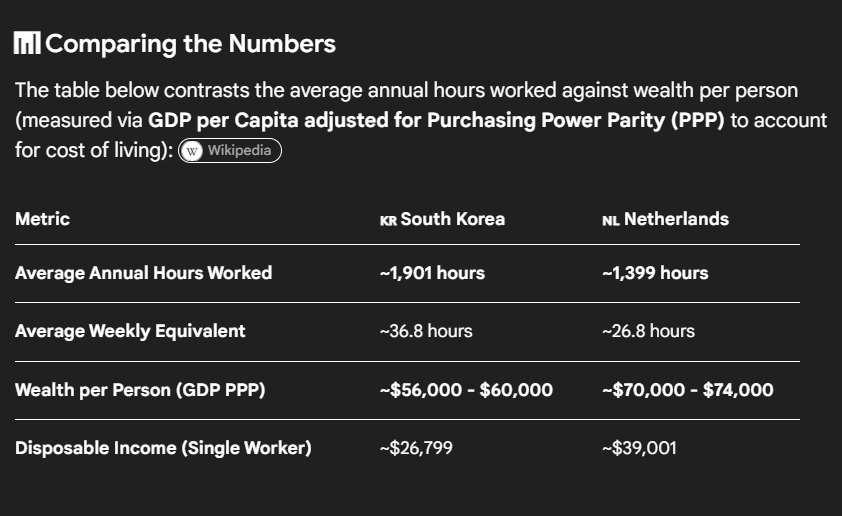
Task: Click the South Korea column header
Action: coord(453,219)
